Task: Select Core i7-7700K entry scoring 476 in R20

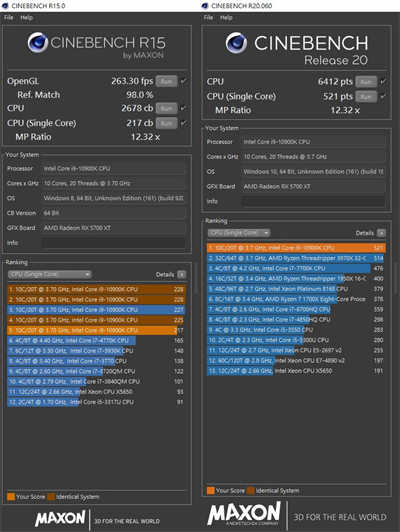Action: coord(296,268)
